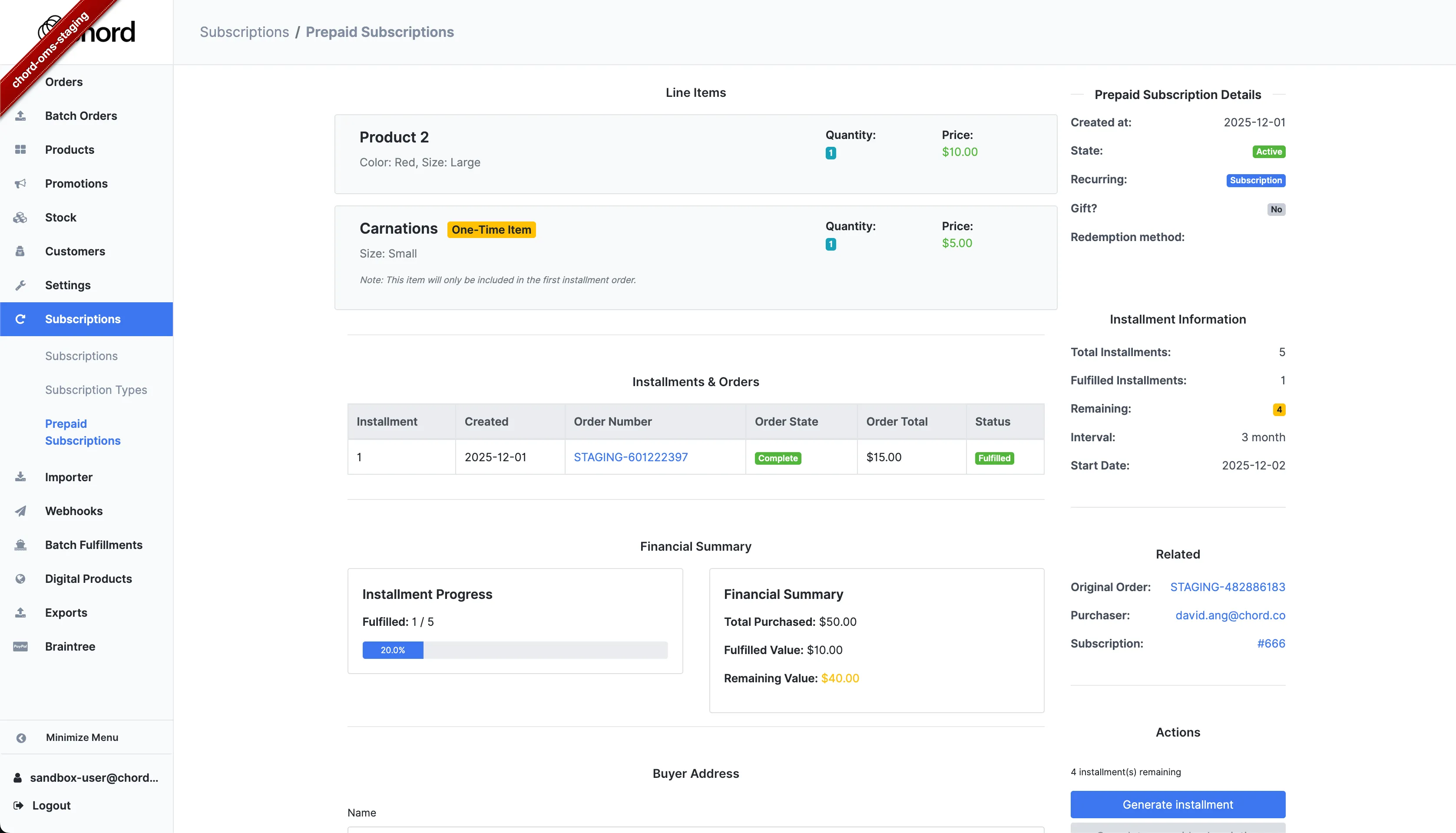This screenshot has height=833, width=1456.
Task: Click the Batch Fulfillments ship icon
Action: pyautogui.click(x=20, y=545)
